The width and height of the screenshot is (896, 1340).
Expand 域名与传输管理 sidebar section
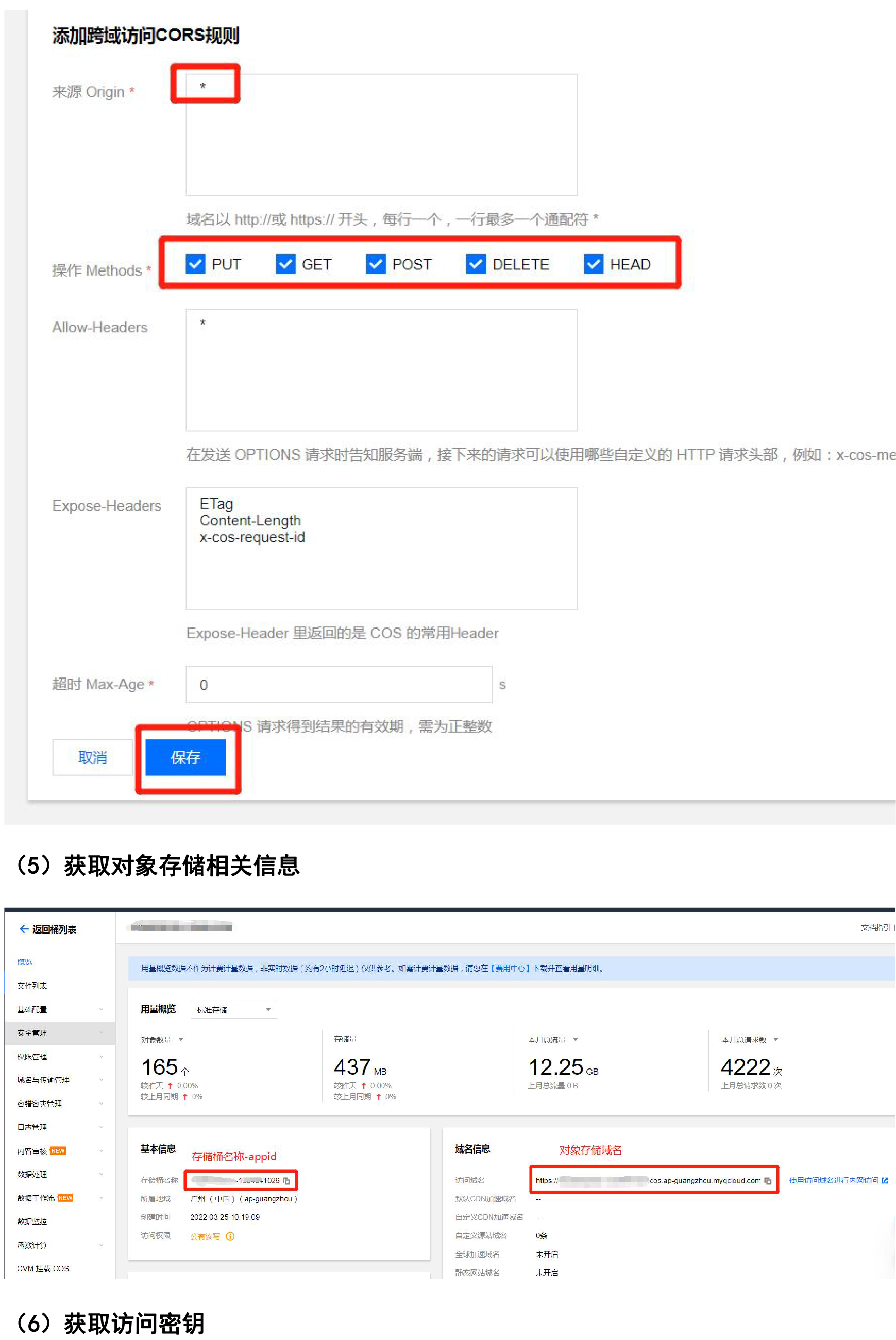pyautogui.click(x=60, y=1080)
